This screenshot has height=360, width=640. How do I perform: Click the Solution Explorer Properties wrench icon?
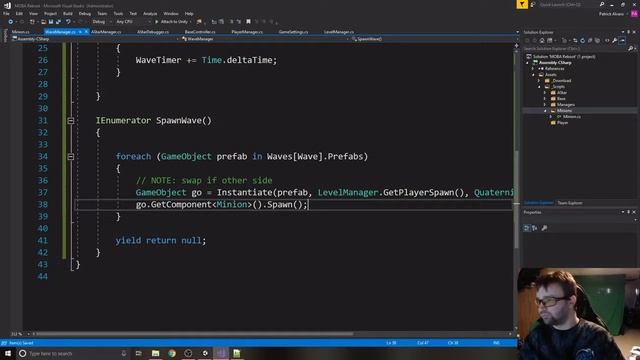coord(615,40)
